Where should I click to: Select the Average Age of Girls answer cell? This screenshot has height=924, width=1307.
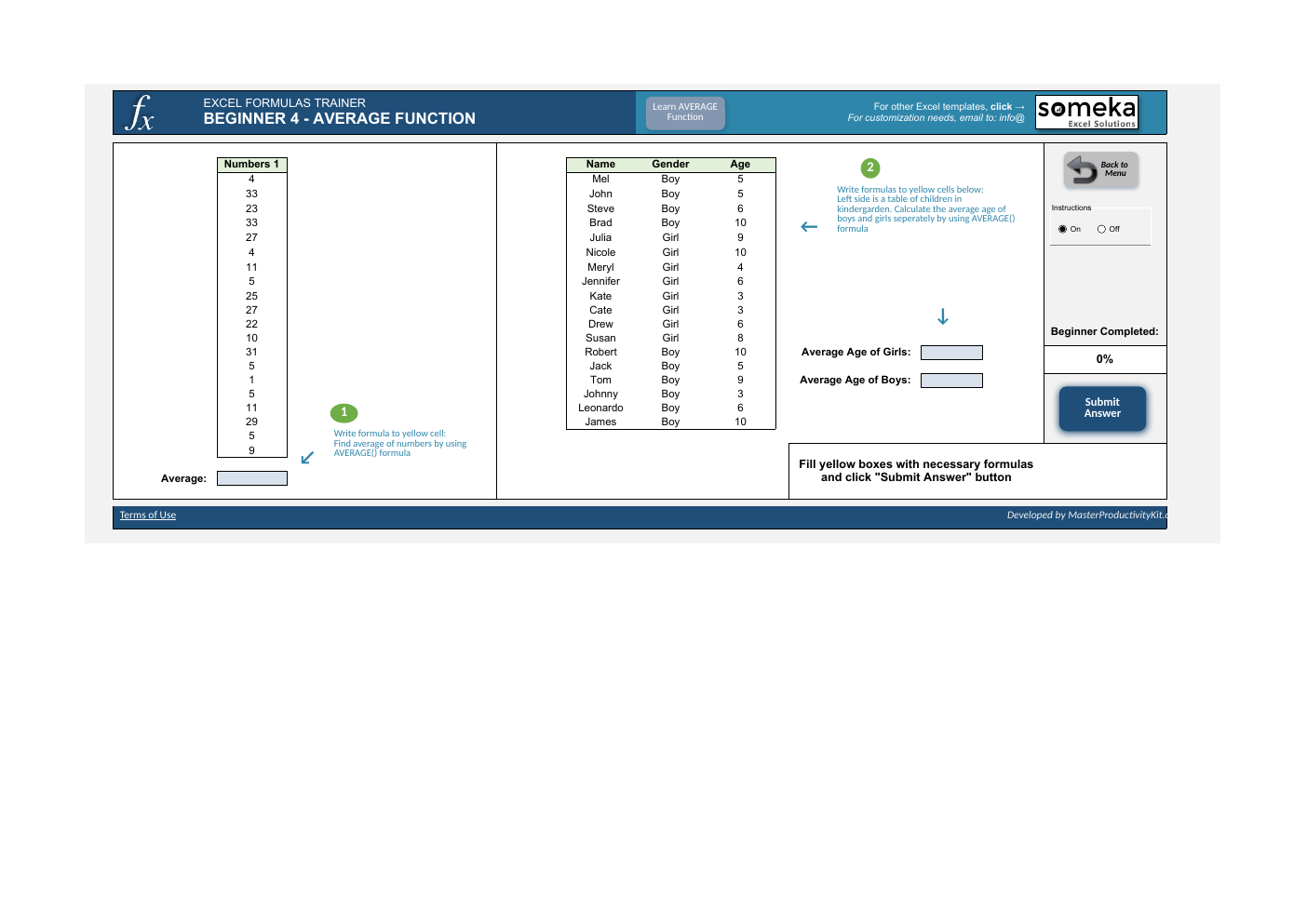951,353
